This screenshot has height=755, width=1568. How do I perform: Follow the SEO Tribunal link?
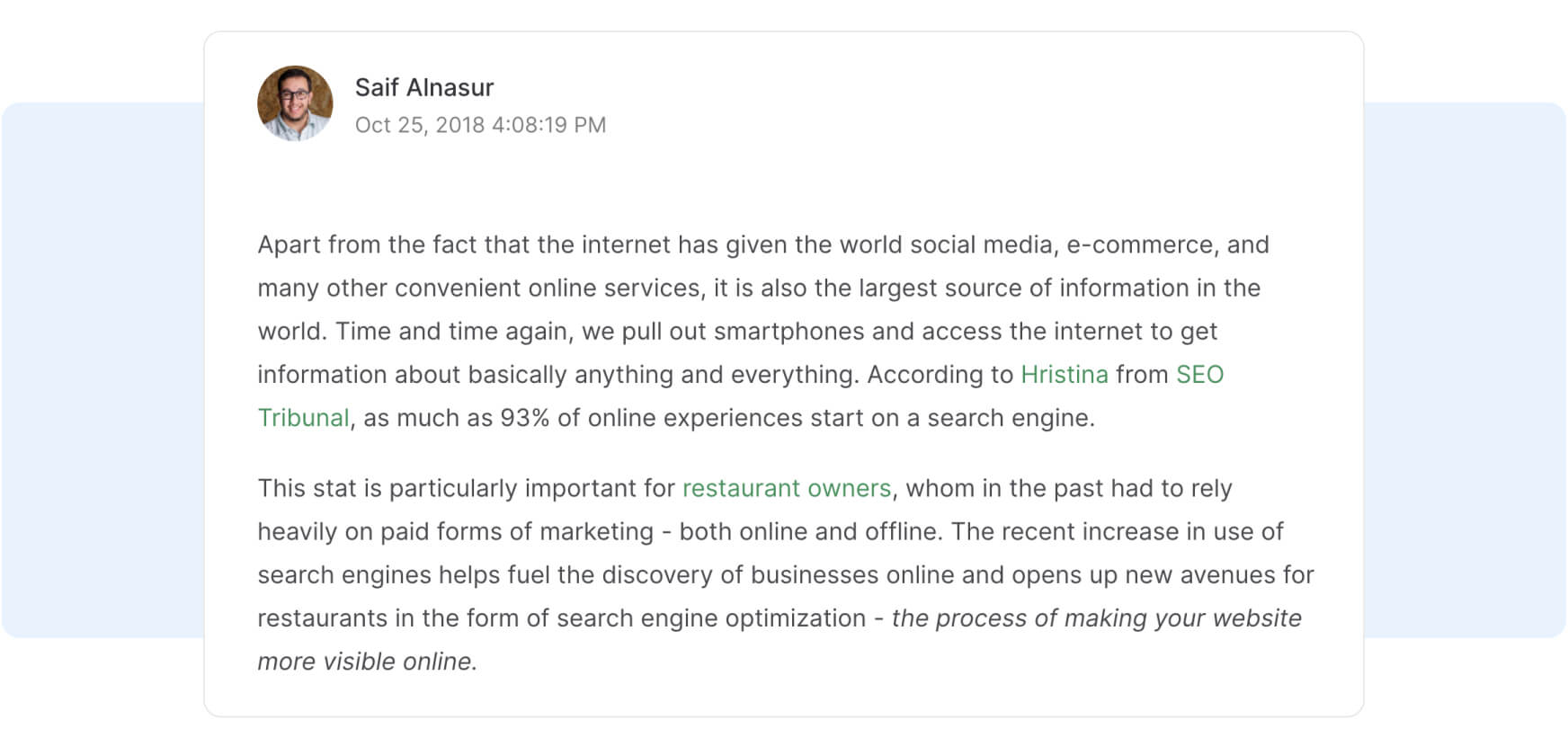pyautogui.click(x=1199, y=375)
